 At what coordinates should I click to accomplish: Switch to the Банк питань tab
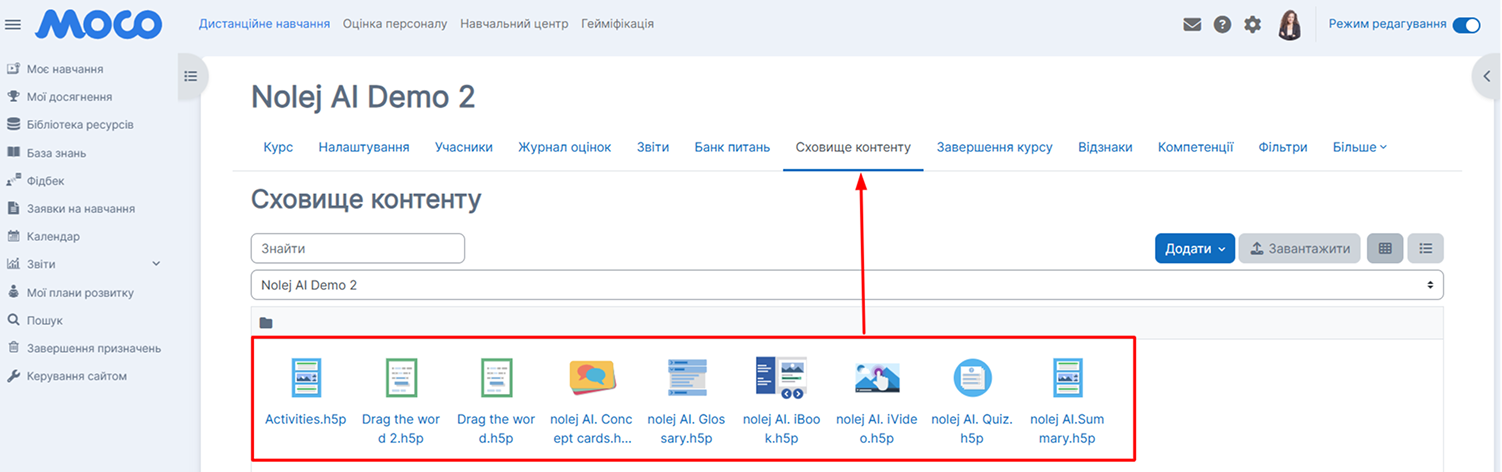(x=732, y=147)
